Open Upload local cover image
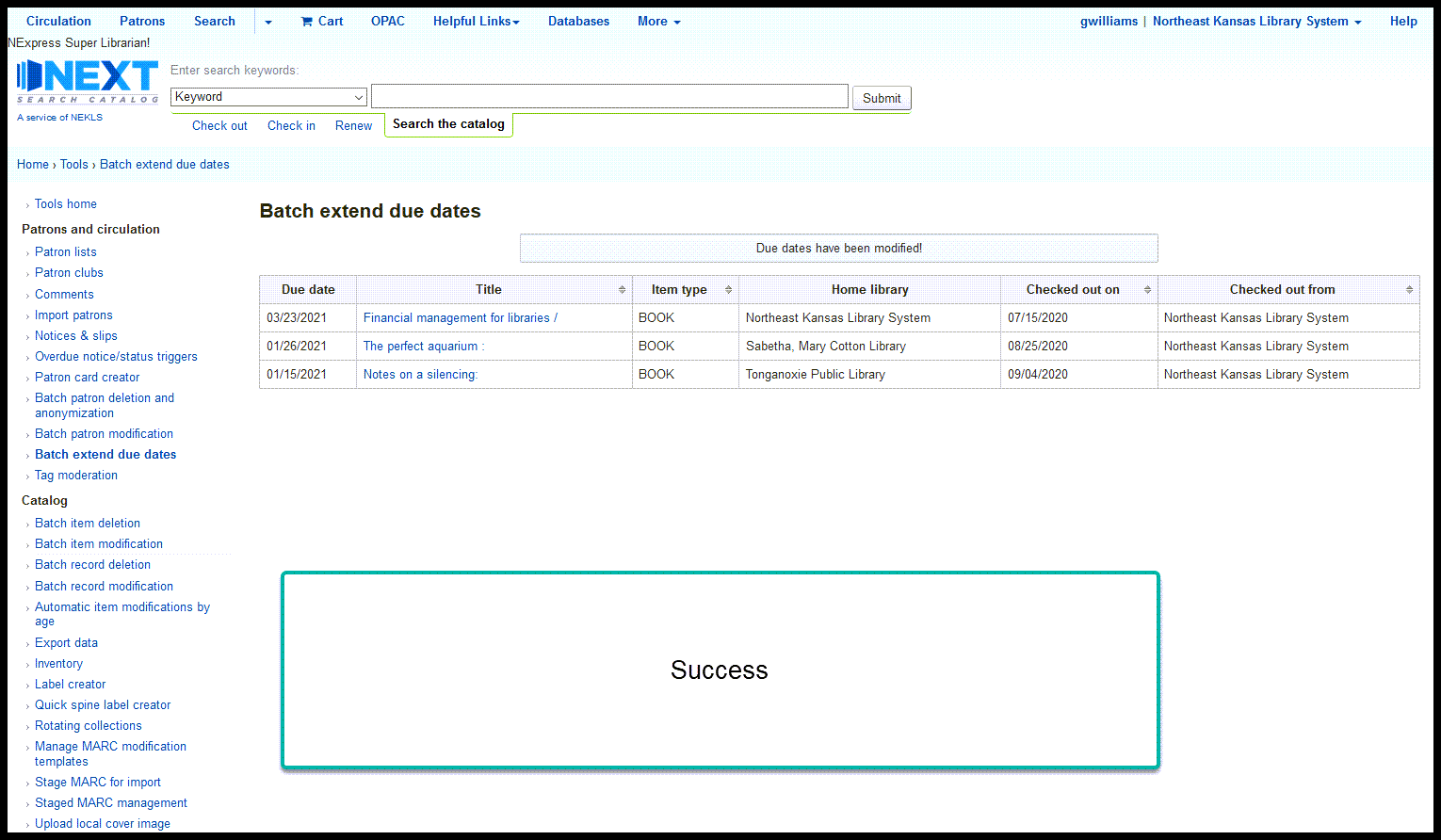This screenshot has width=1441, height=840. click(x=103, y=823)
